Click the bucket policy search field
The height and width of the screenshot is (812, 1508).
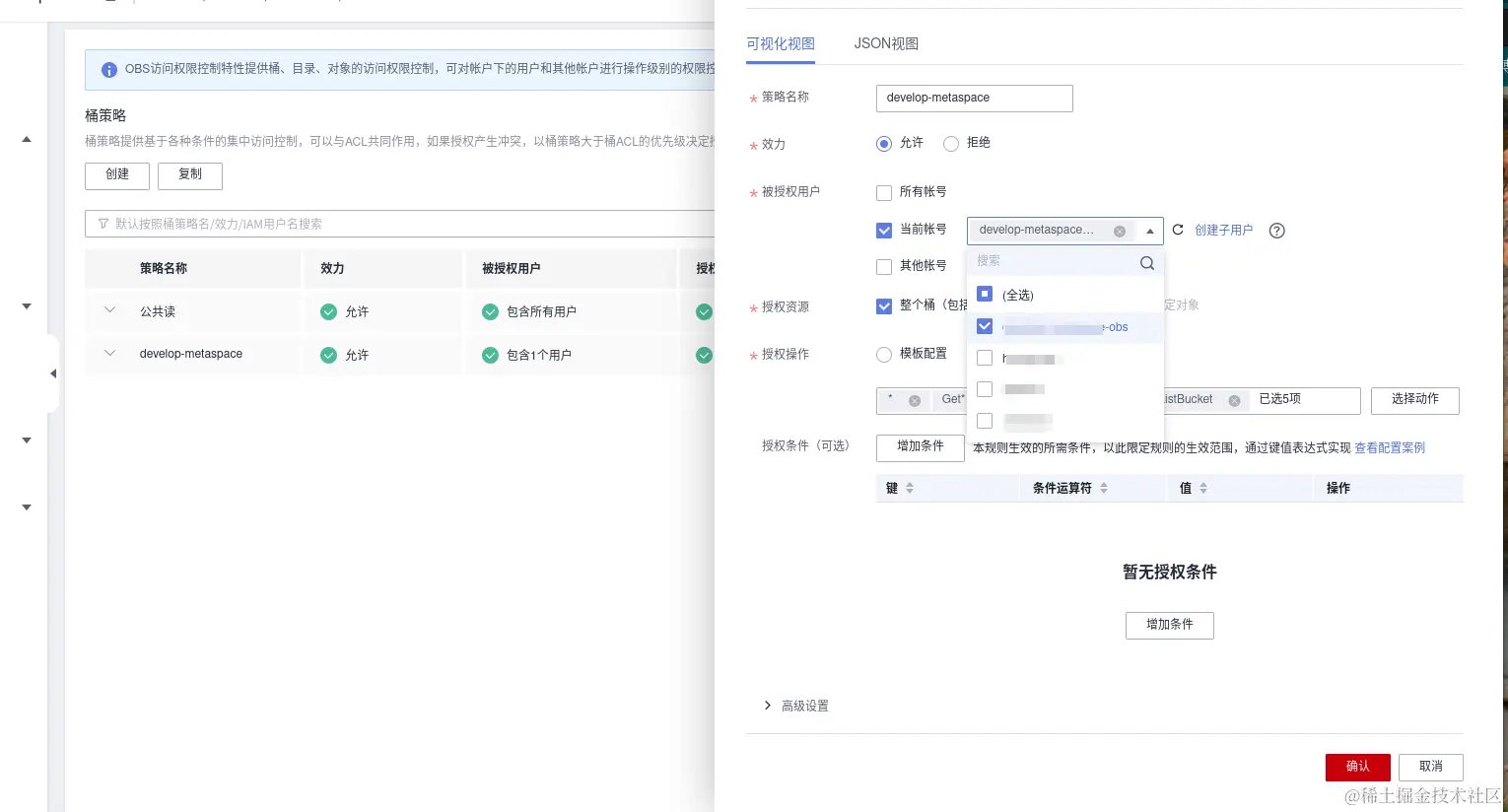coord(400,224)
